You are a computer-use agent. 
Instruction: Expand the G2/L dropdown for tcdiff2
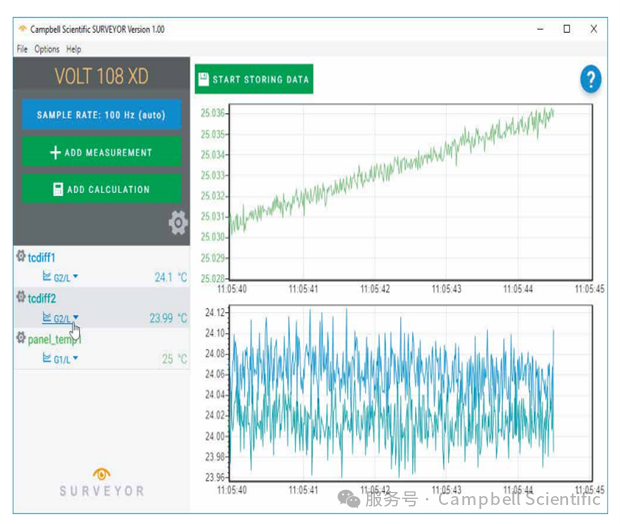click(76, 319)
